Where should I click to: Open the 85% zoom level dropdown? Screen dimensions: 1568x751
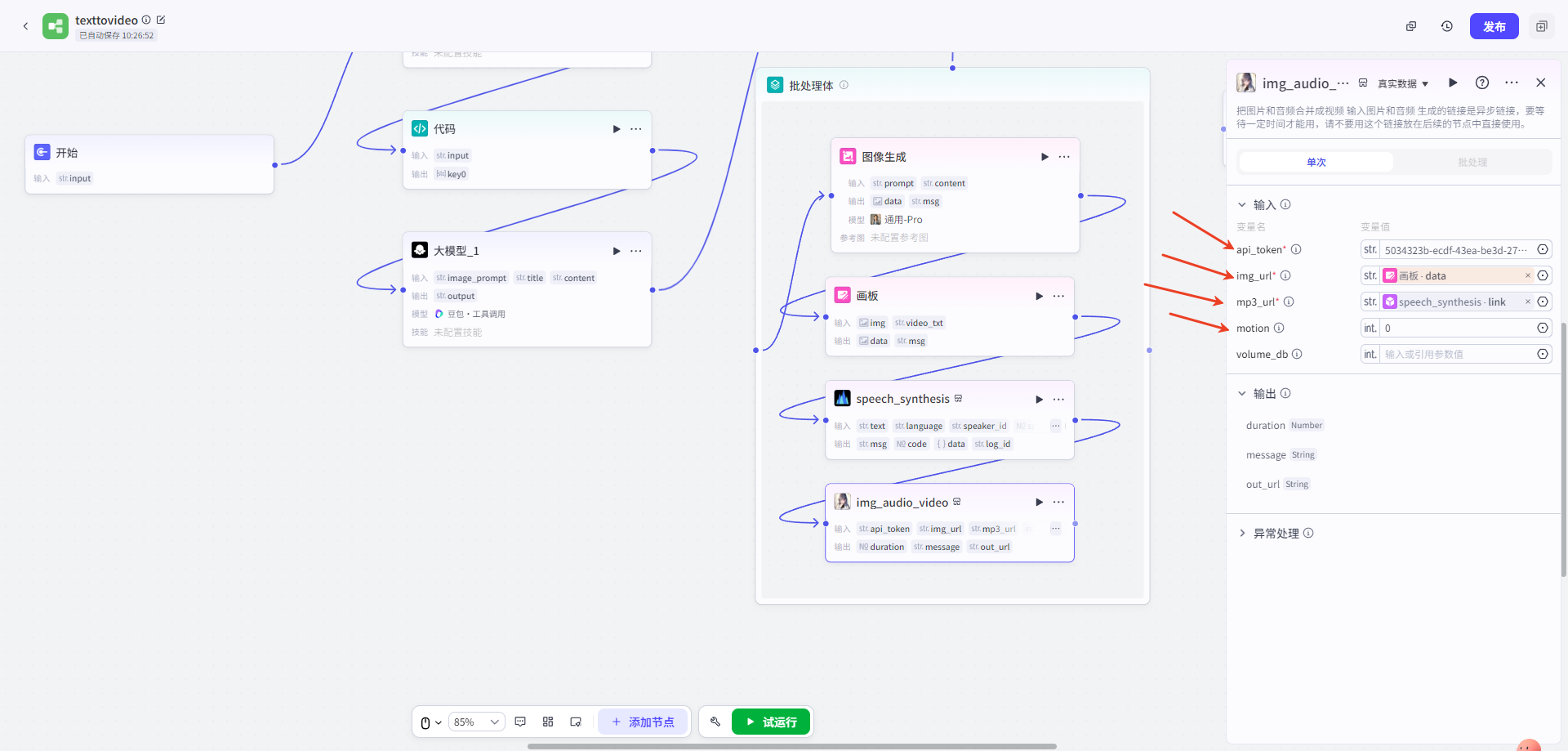coord(477,722)
